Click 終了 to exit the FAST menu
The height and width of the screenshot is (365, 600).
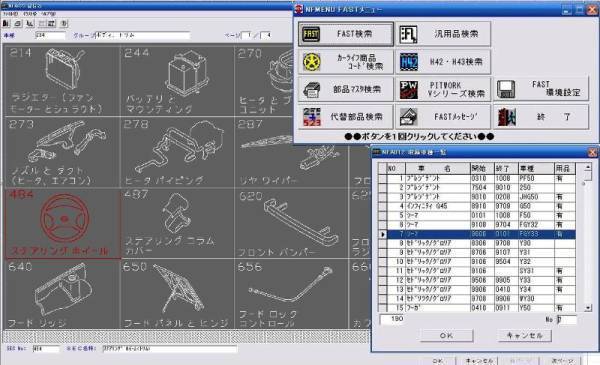point(541,117)
